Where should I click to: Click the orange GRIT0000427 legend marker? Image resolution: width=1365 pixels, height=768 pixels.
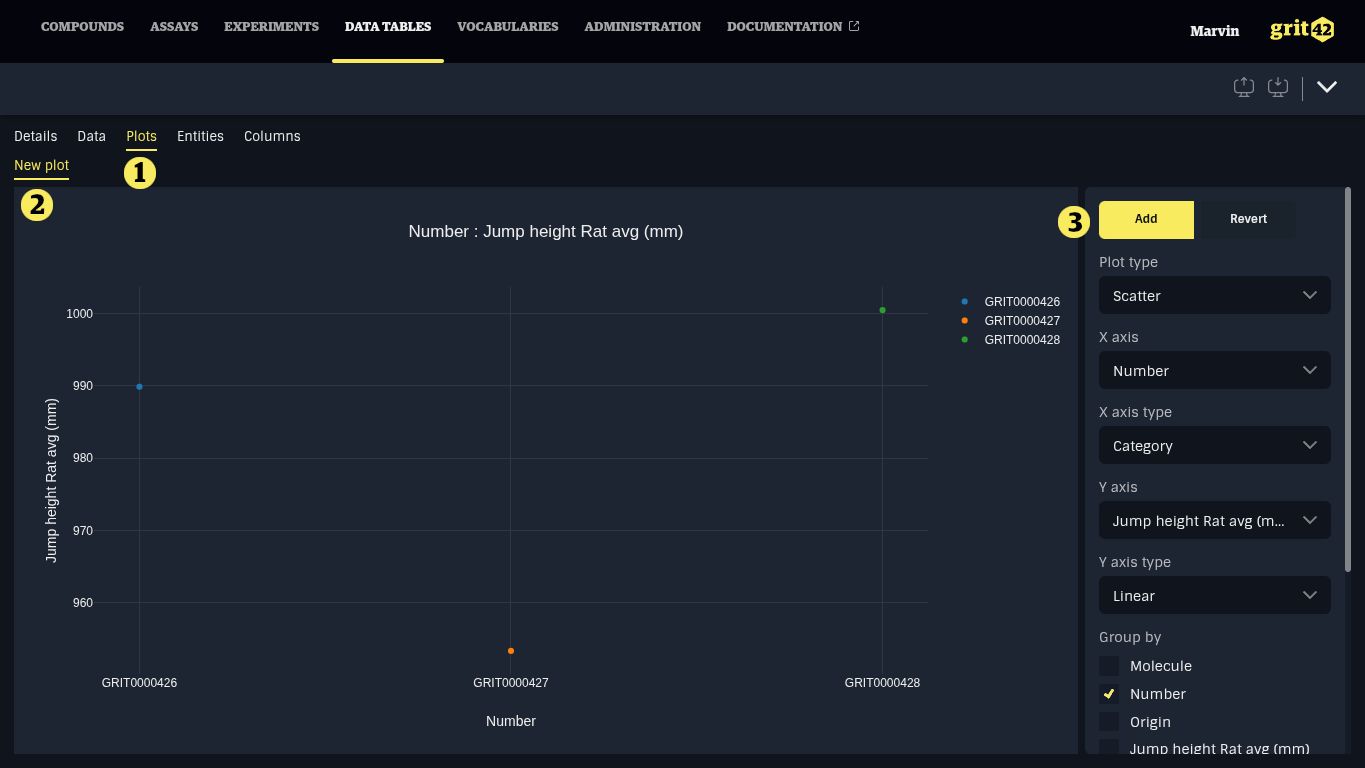click(x=965, y=320)
